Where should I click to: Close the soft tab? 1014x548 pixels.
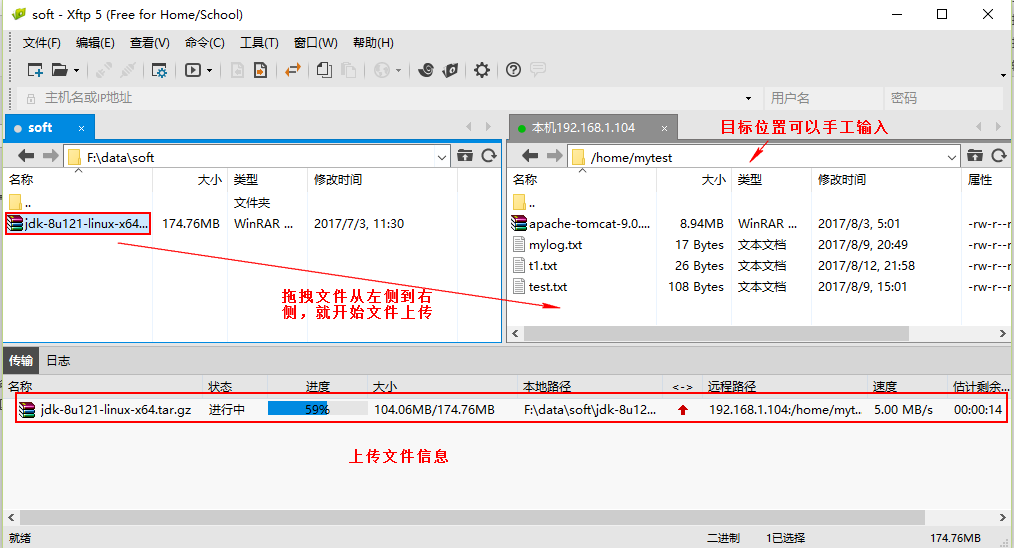tap(82, 128)
